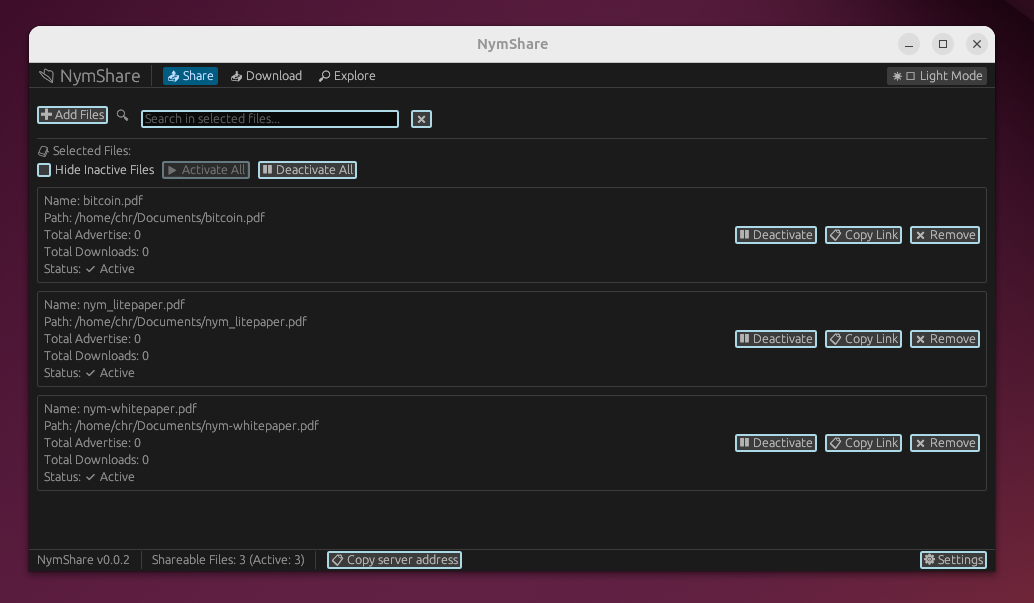The image size is (1034, 603).
Task: Click the NymShare logo icon
Action: tap(46, 76)
